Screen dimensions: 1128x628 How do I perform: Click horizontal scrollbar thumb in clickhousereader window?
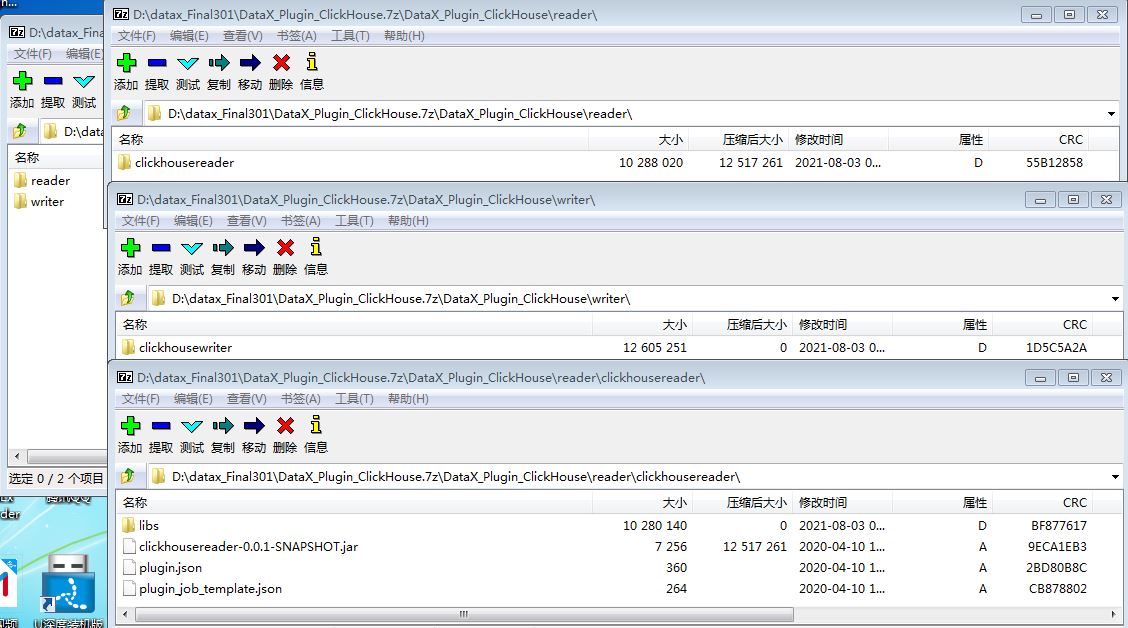(464, 614)
